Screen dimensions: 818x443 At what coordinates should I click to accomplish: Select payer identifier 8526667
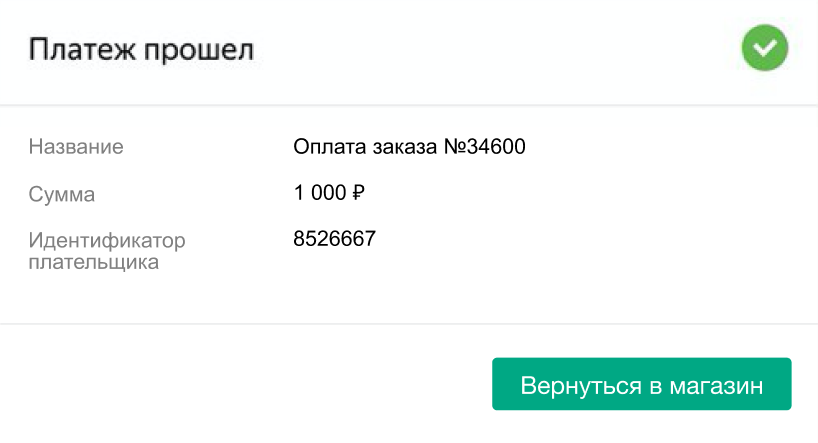point(334,239)
